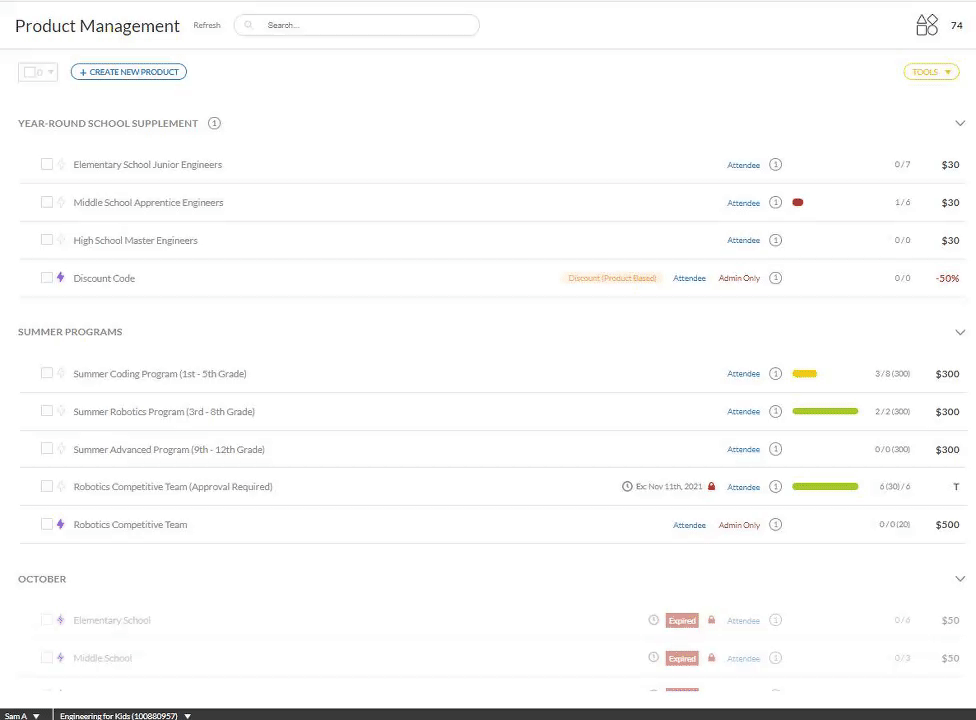Click the shapes icon beside the 74 count

(927, 25)
